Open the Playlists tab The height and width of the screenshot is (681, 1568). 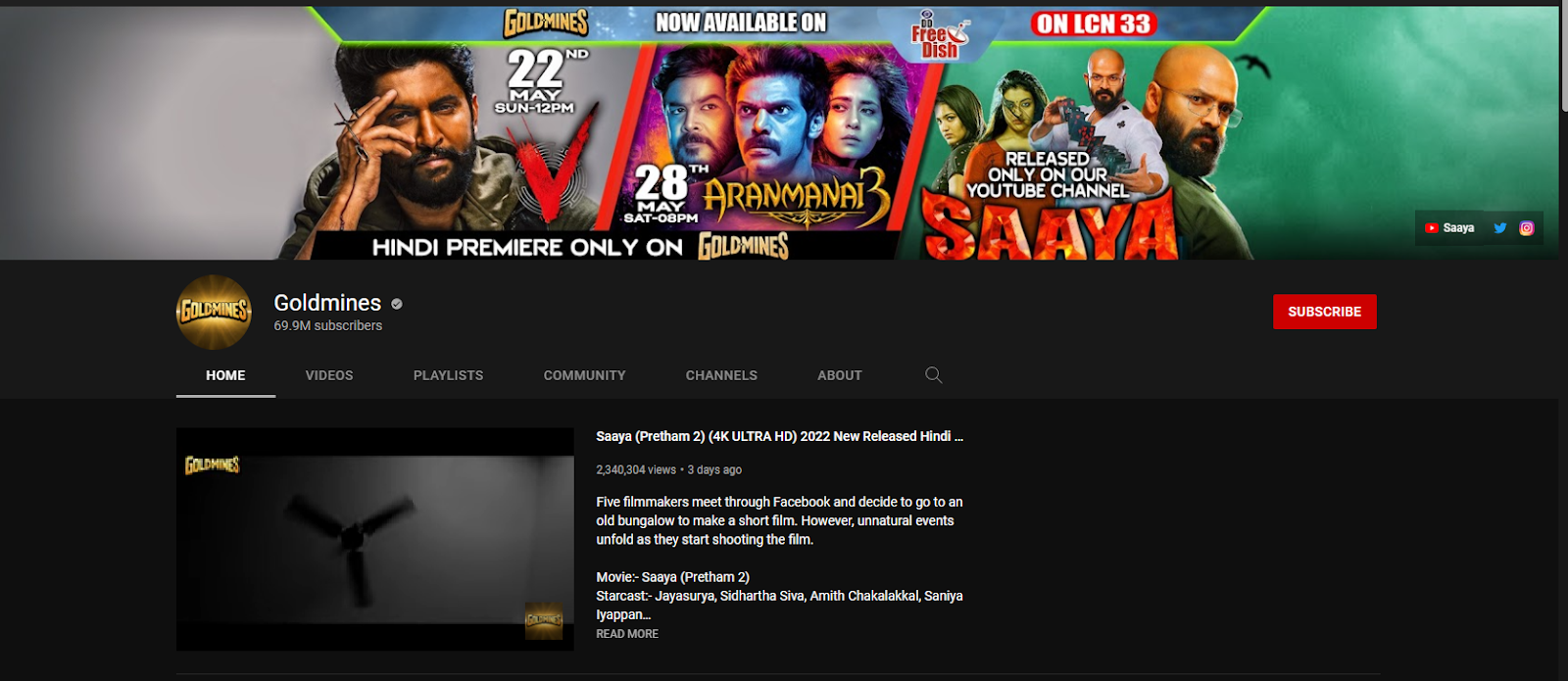(x=448, y=375)
